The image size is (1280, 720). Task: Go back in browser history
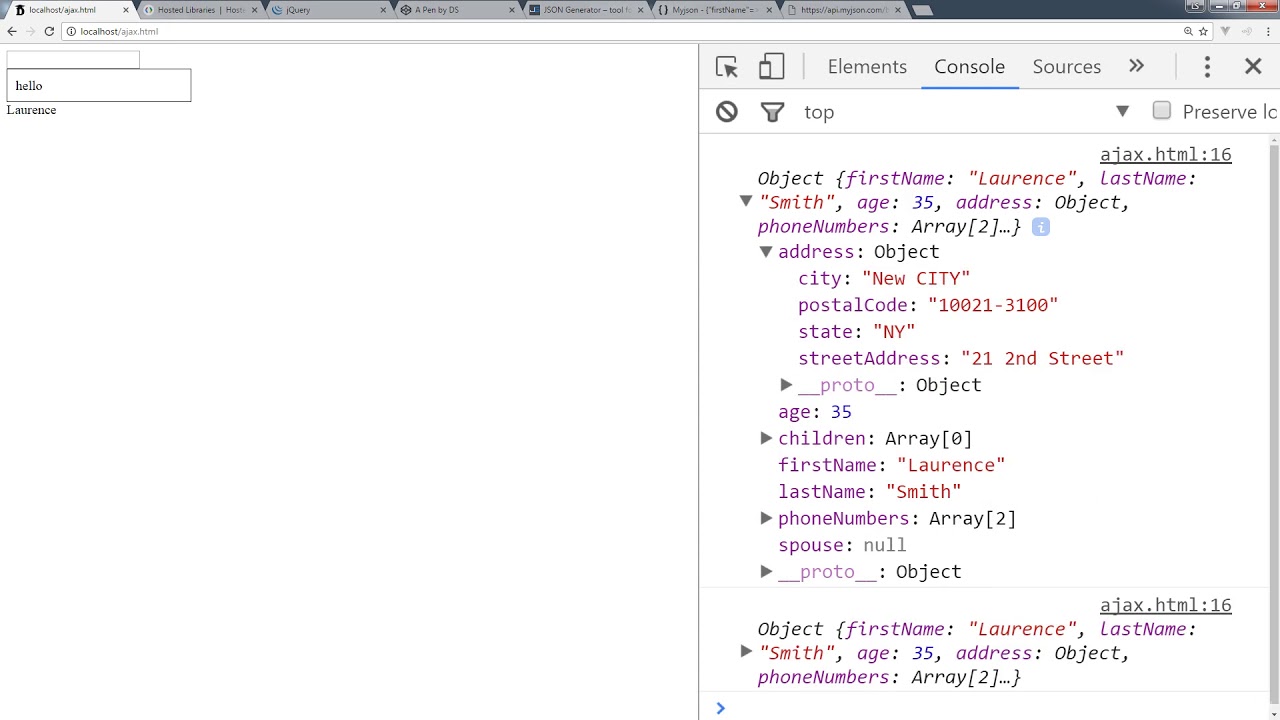tap(12, 31)
